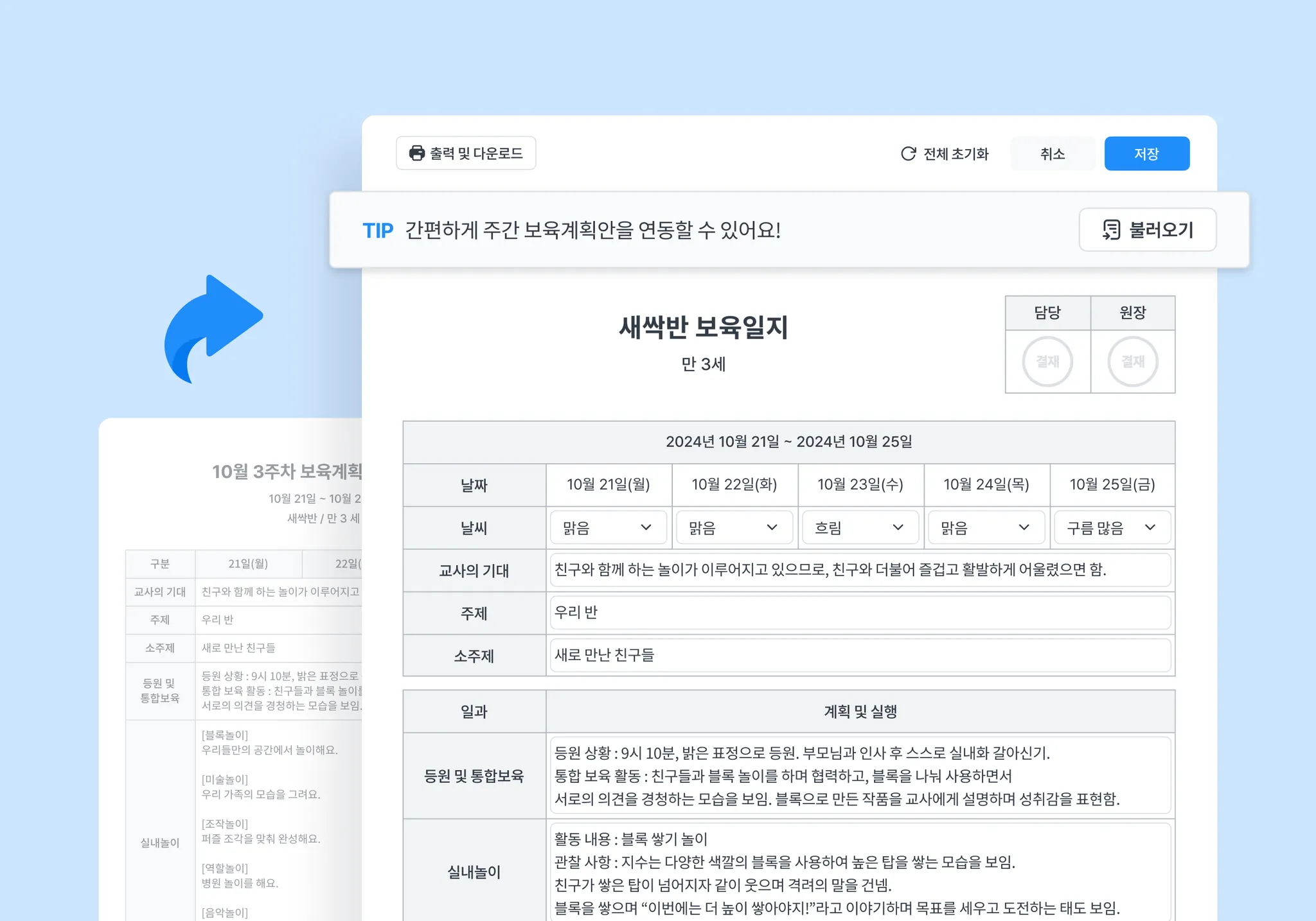Click the 담당 결재 stamp circle
This screenshot has width=1316, height=921.
[1047, 362]
